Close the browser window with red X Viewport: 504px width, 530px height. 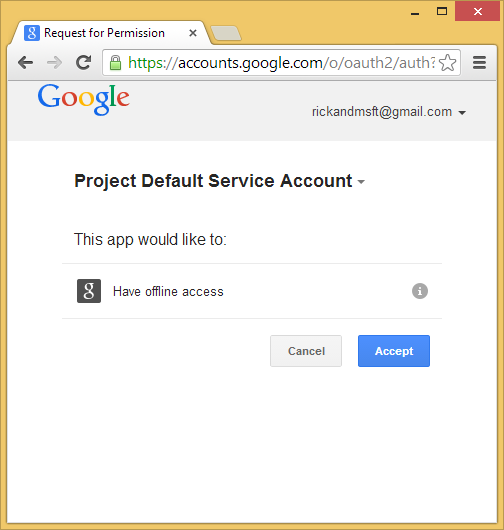click(x=477, y=11)
